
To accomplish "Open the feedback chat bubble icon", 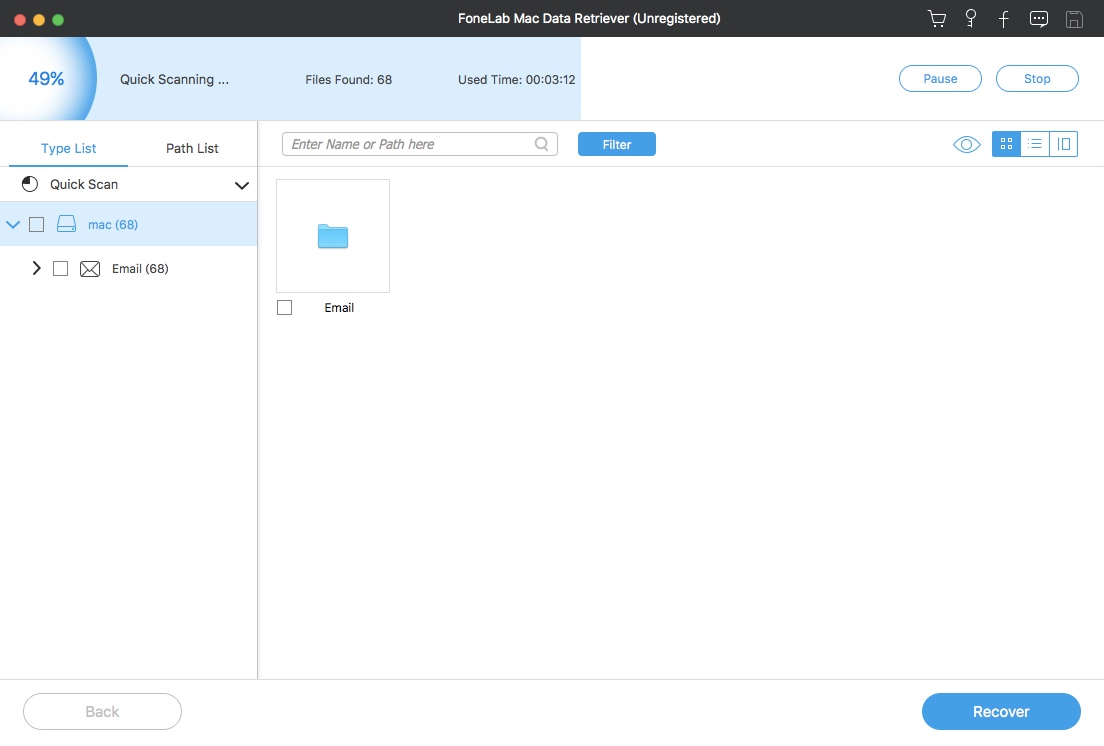I will (1039, 19).
